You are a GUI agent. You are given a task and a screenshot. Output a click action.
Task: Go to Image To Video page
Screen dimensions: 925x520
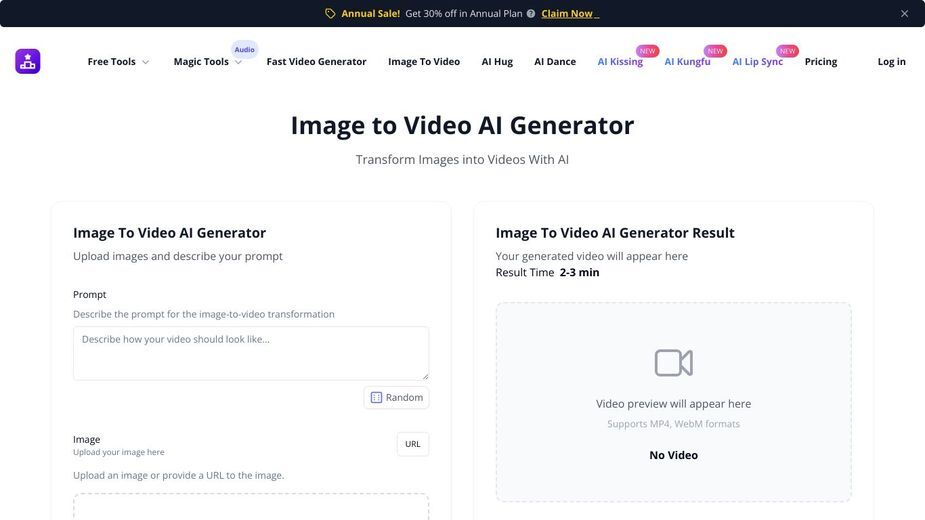coord(424,61)
